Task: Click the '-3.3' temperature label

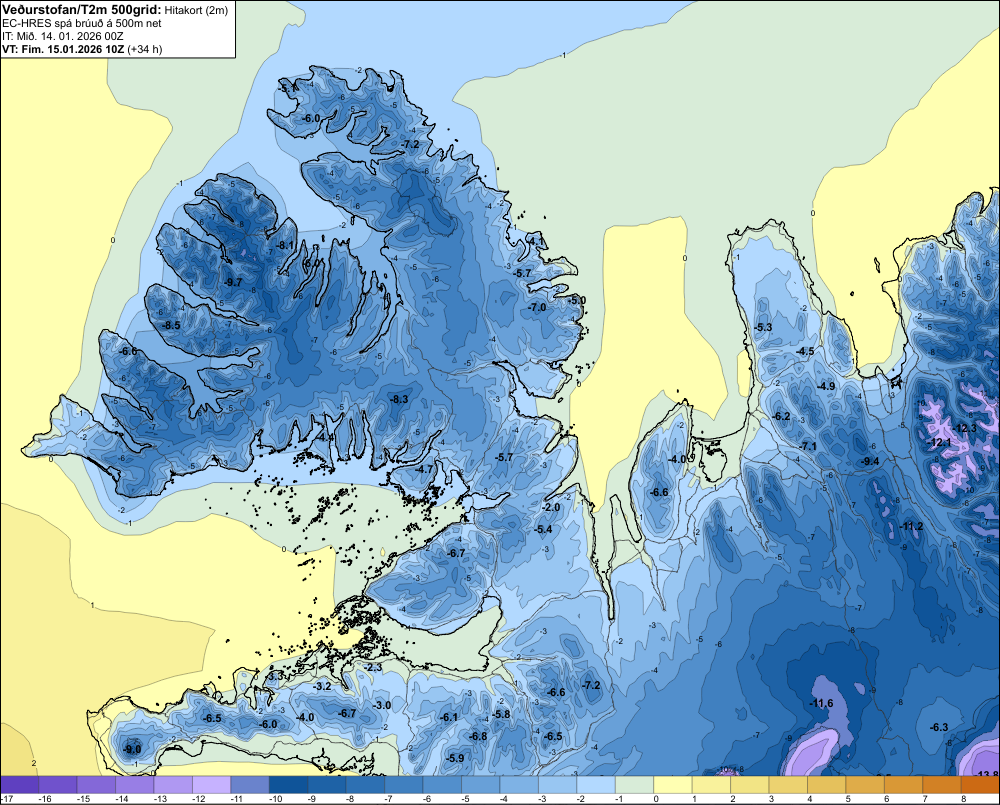Action: [x=275, y=676]
